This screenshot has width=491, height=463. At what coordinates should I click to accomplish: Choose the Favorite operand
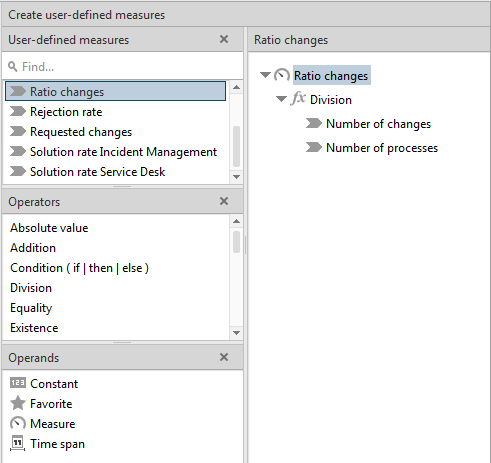51,404
